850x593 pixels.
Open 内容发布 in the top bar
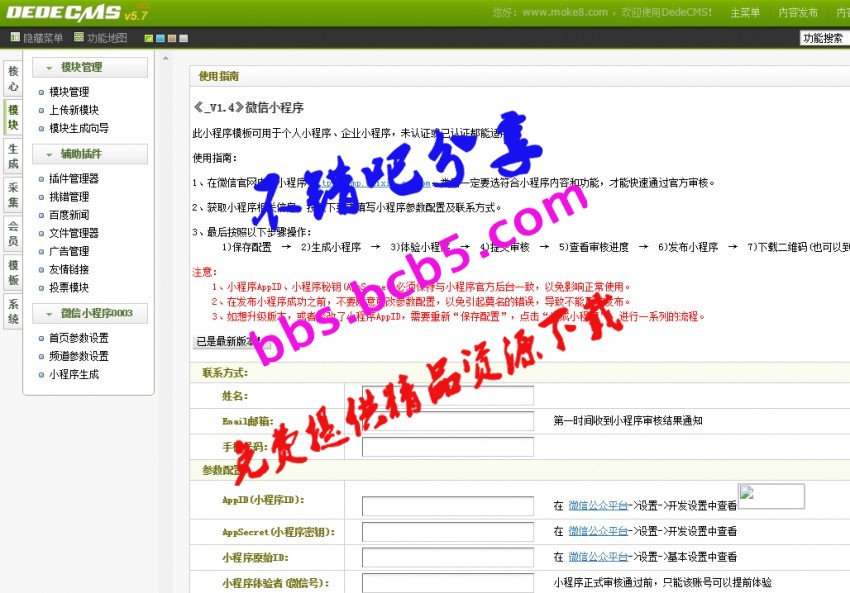798,13
